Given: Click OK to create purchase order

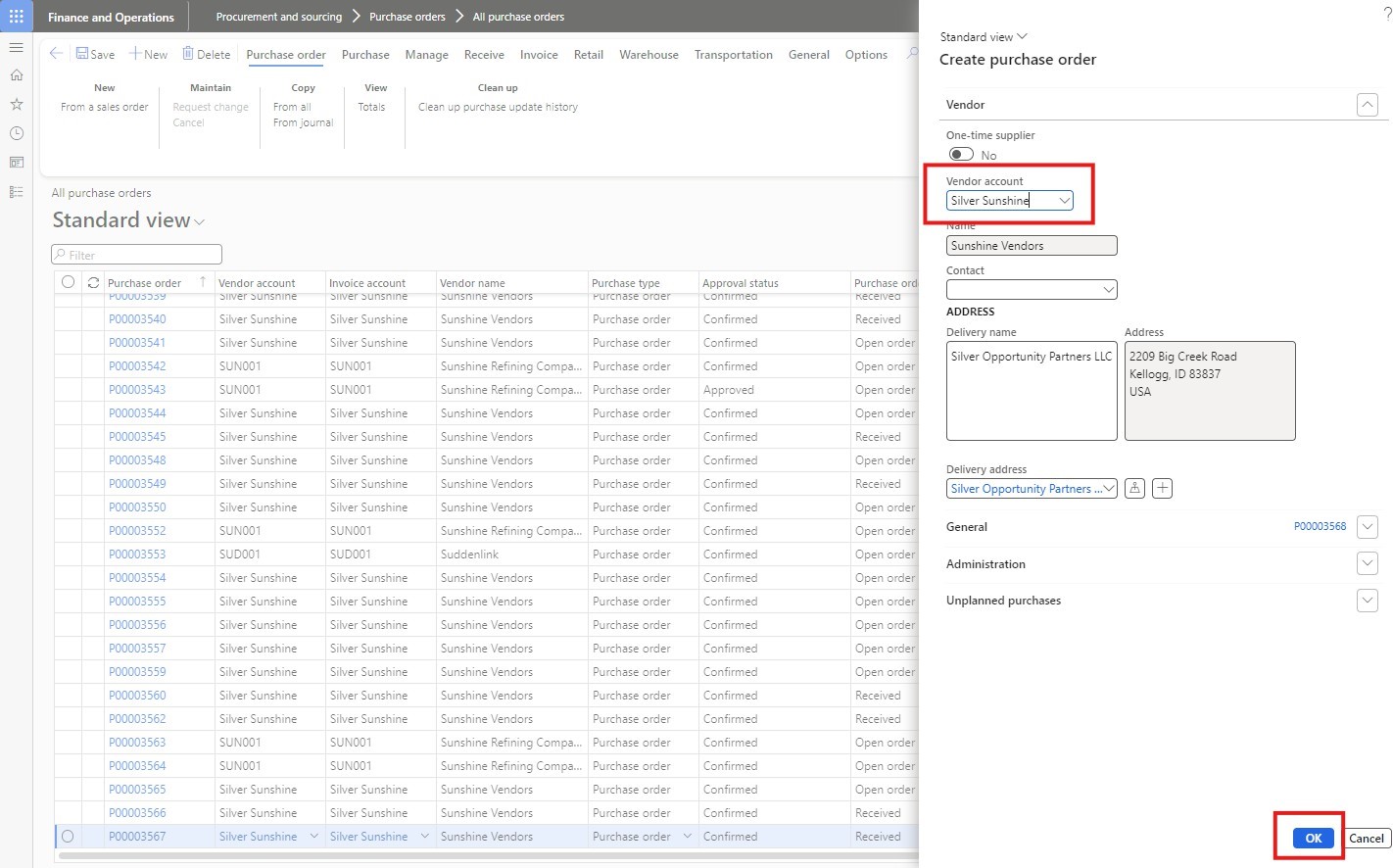Looking at the screenshot, I should [1313, 838].
